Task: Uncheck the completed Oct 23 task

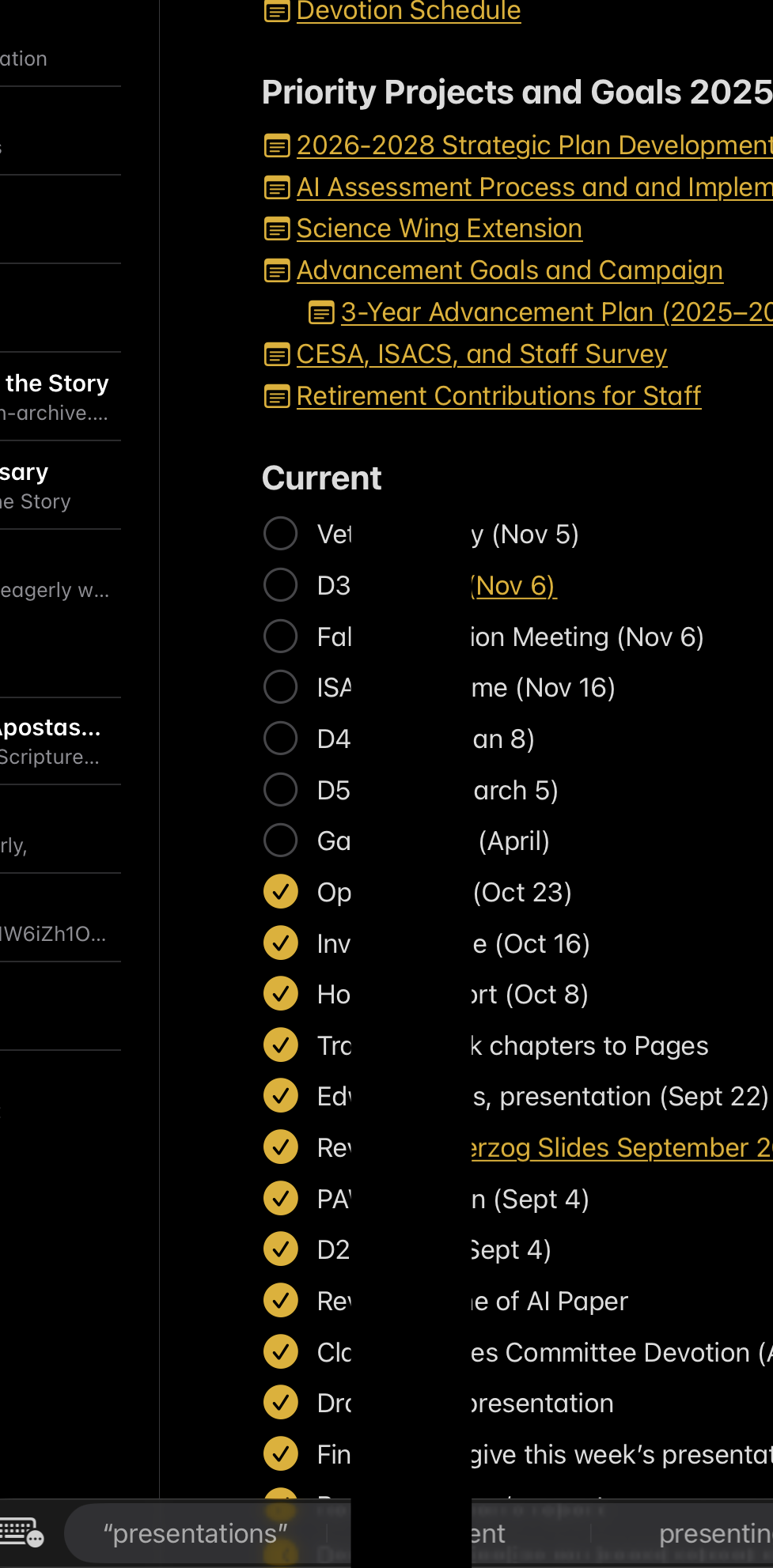Action: point(280,892)
